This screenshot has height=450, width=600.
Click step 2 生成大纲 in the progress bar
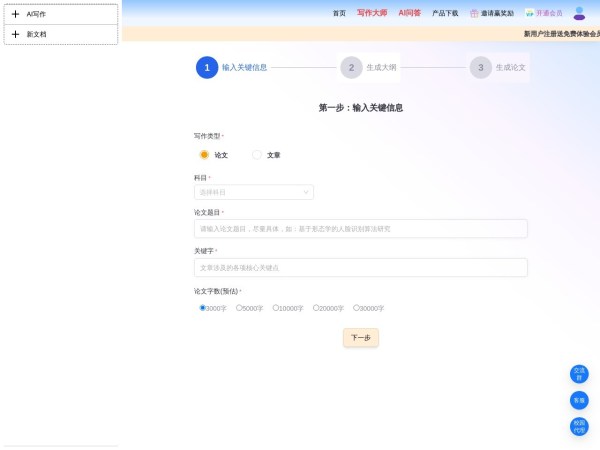click(351, 68)
